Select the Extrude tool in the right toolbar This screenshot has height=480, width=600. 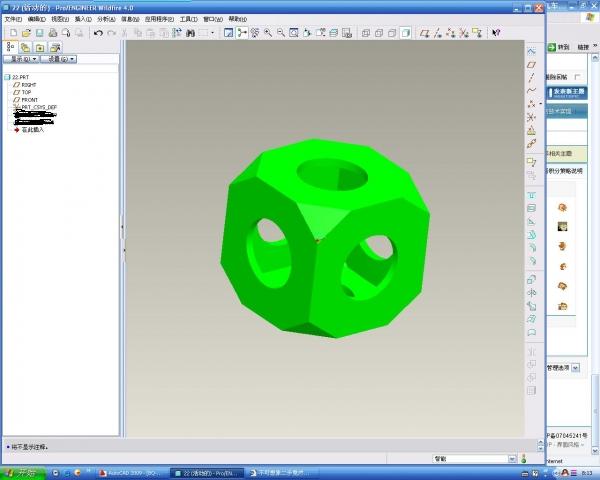pyautogui.click(x=531, y=279)
